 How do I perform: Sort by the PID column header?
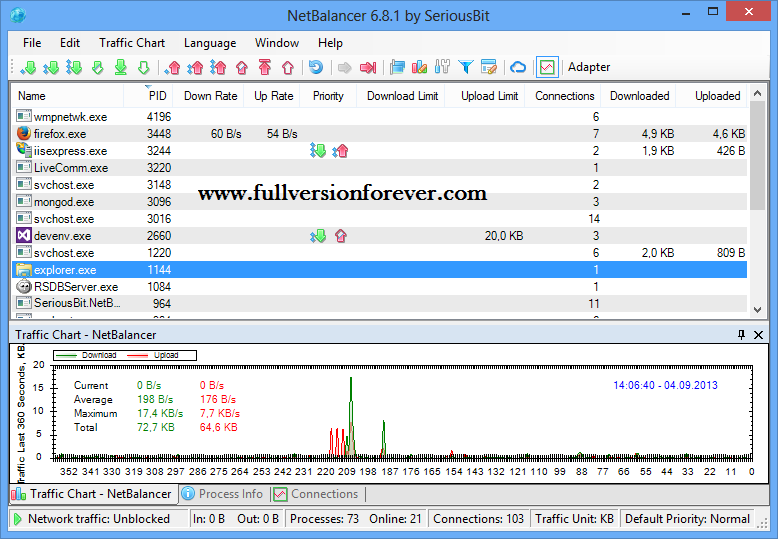tap(148, 96)
